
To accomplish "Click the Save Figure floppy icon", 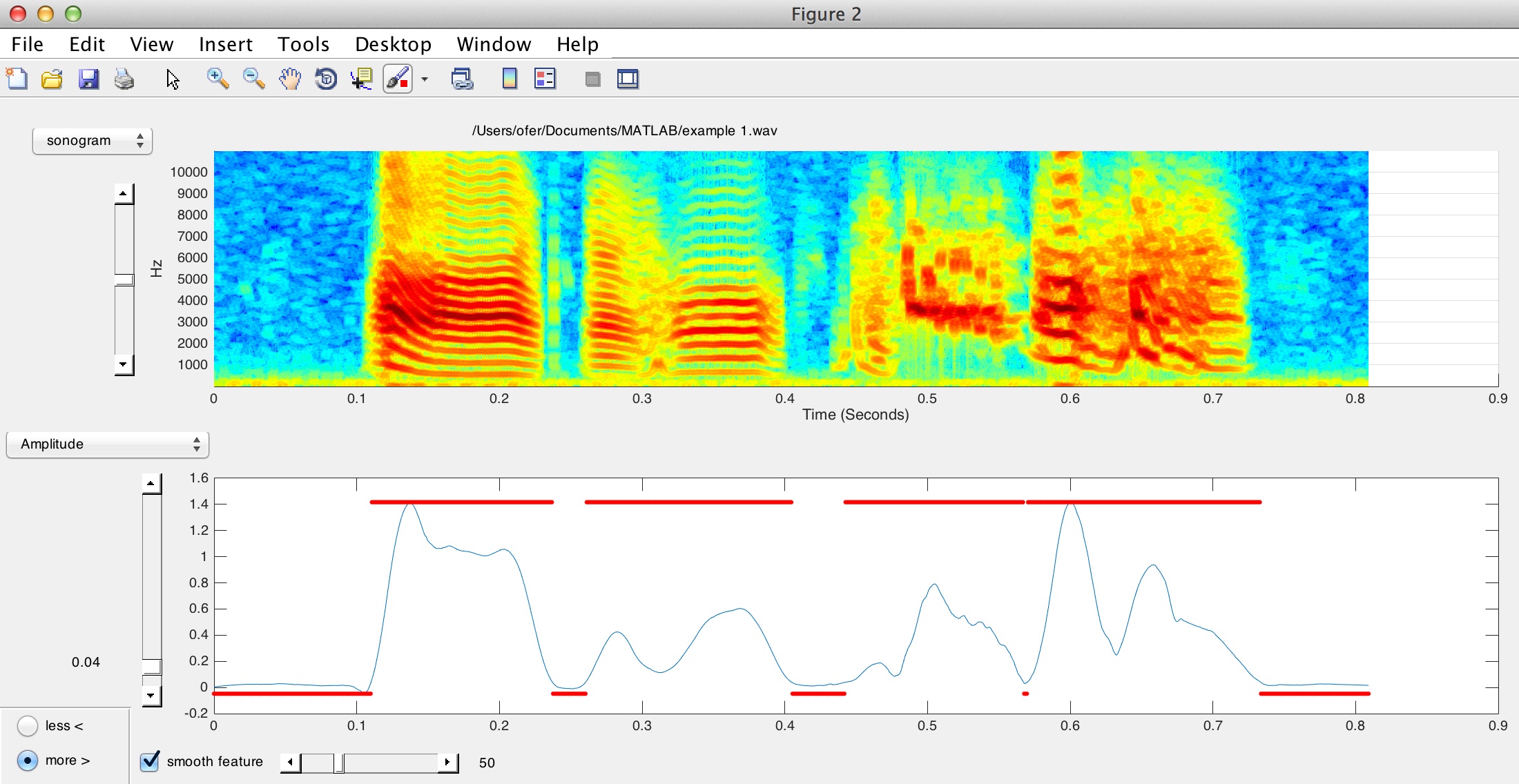I will pyautogui.click(x=88, y=79).
